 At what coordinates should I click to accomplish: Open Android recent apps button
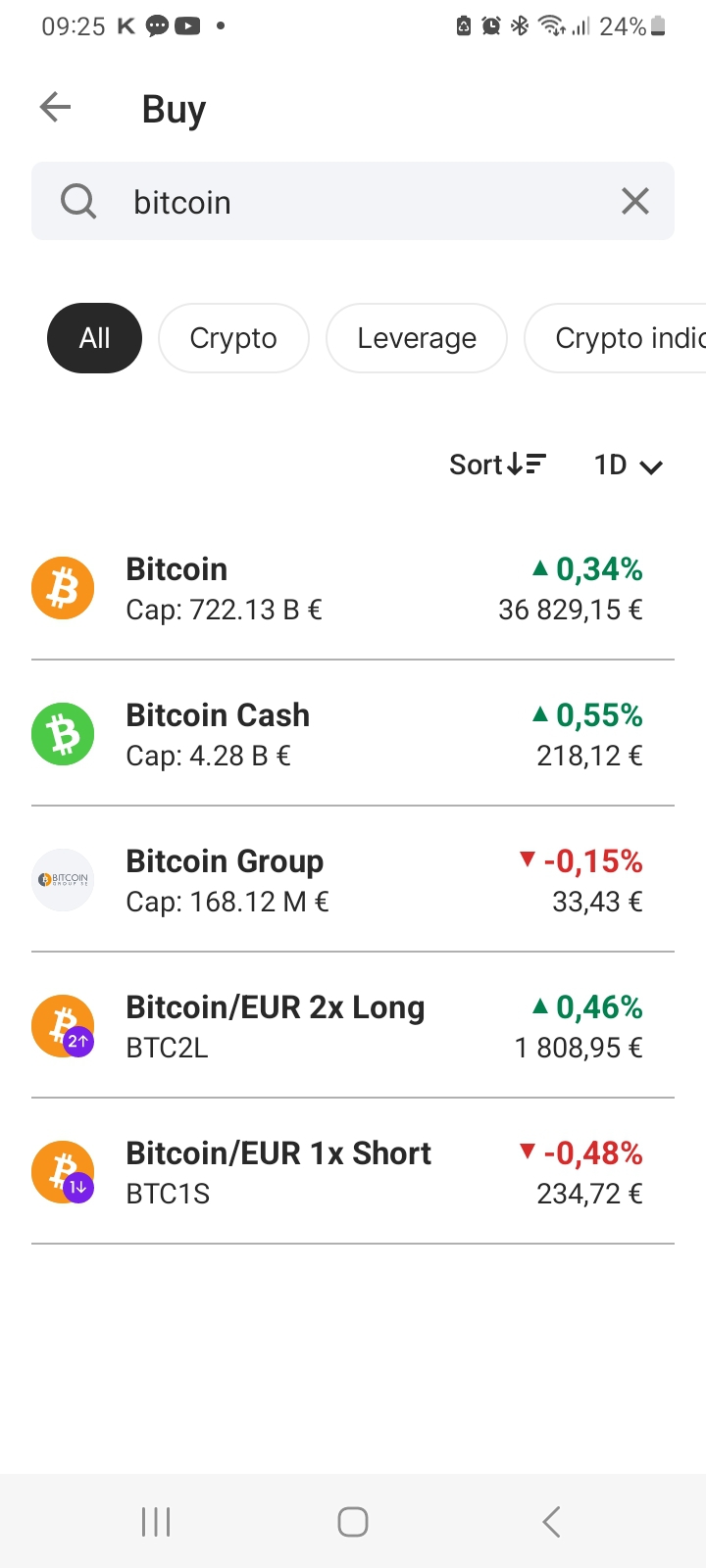[x=156, y=1522]
